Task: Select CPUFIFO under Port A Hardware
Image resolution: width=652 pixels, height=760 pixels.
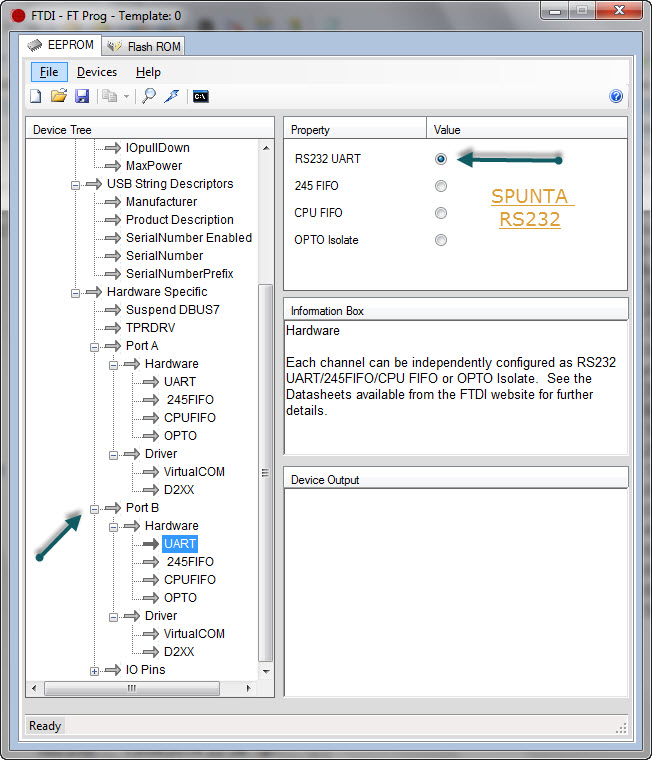Action: (190, 418)
